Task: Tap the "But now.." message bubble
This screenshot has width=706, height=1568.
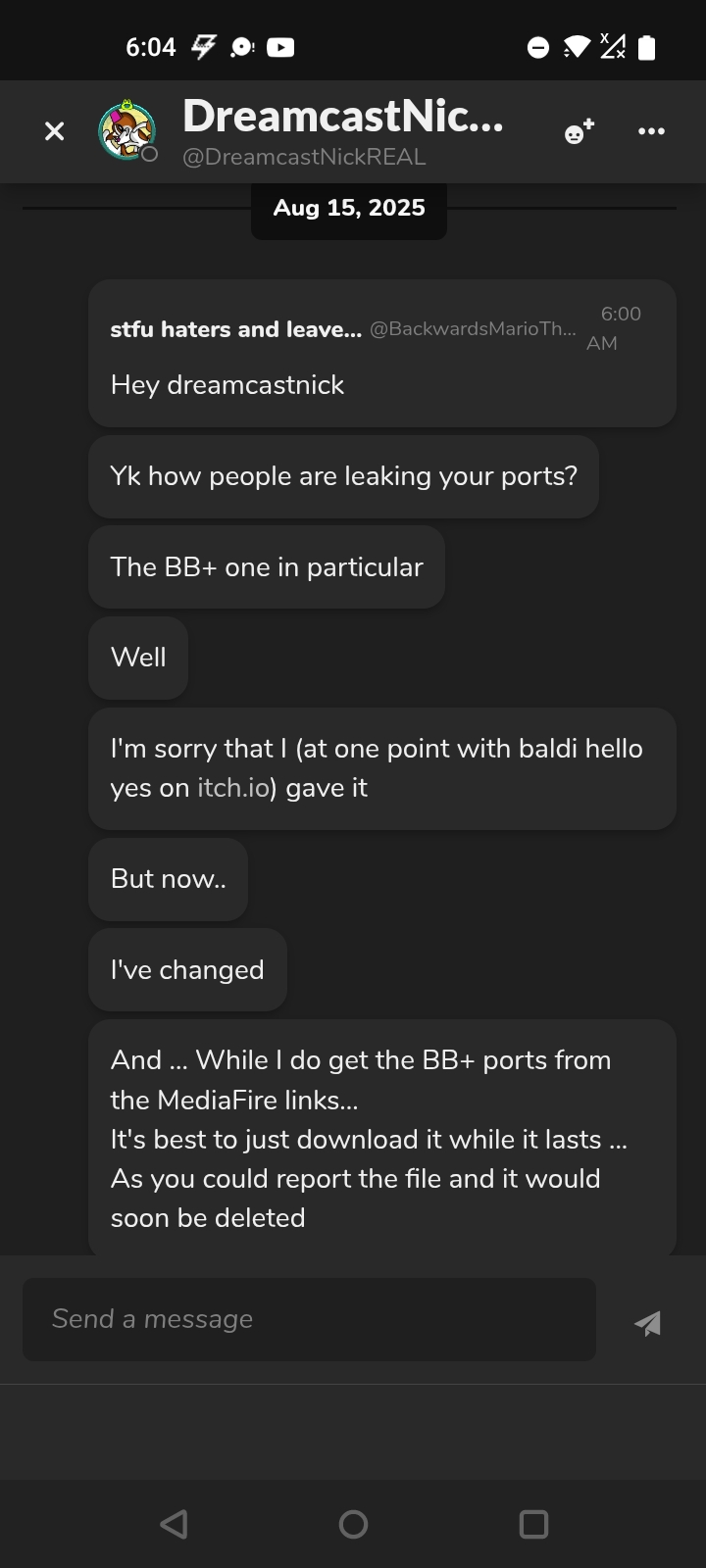Action: 169,879
